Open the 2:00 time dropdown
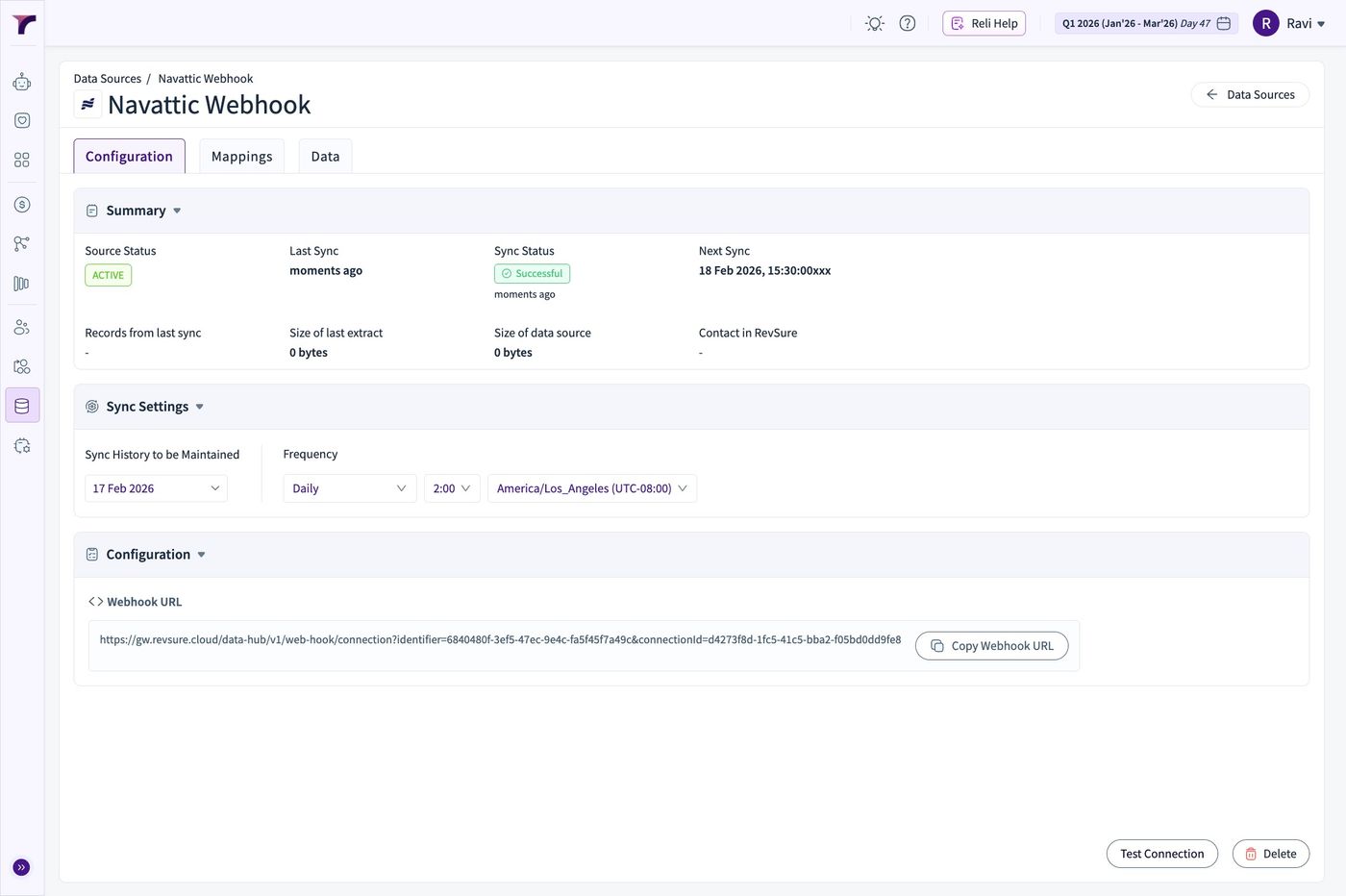This screenshot has width=1346, height=896. 452,488
